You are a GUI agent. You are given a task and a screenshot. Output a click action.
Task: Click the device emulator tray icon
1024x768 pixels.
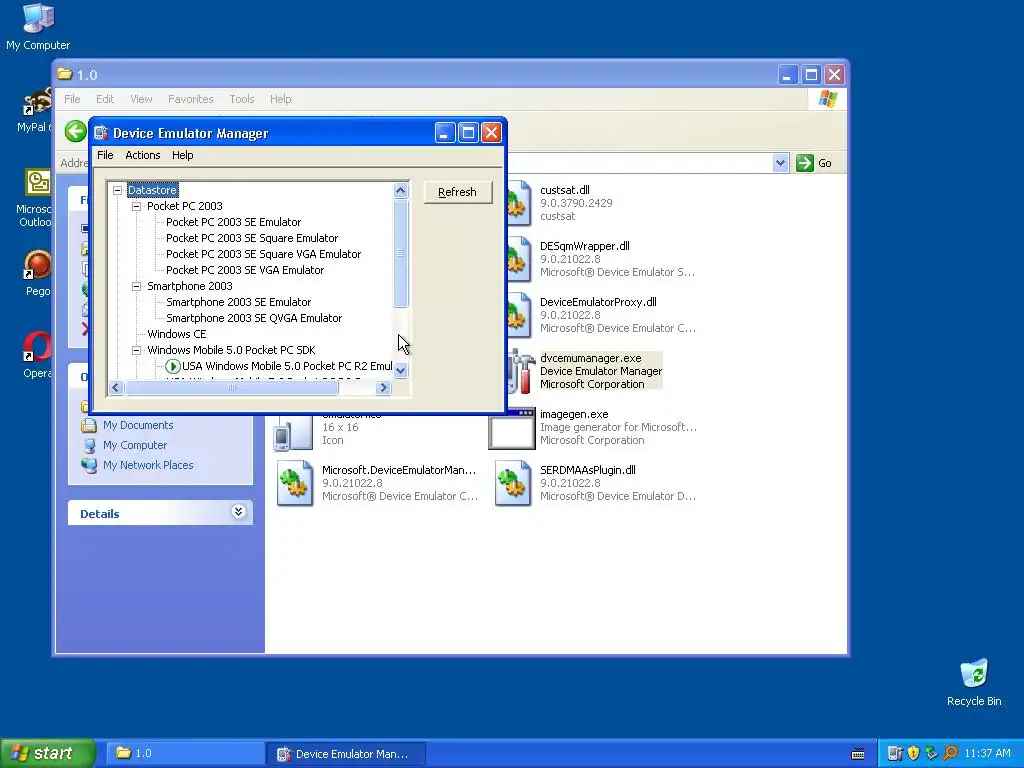[895, 754]
